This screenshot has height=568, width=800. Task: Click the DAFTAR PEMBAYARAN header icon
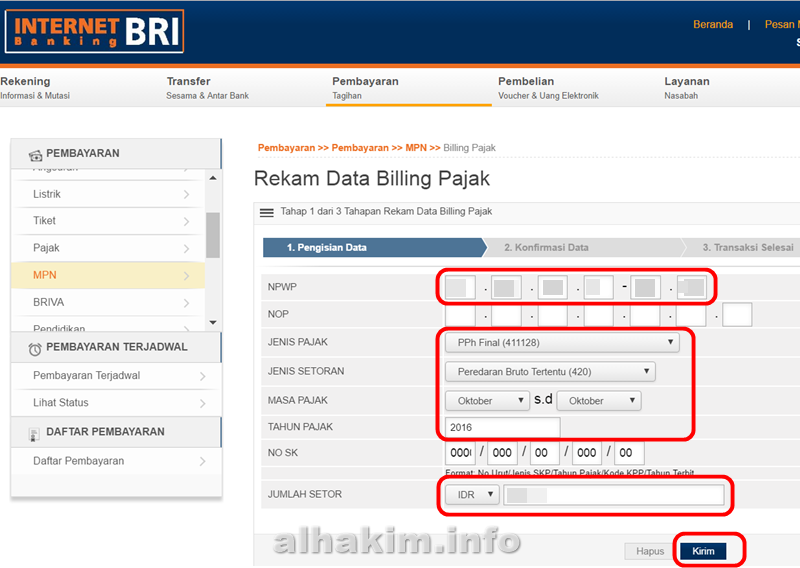(x=34, y=434)
